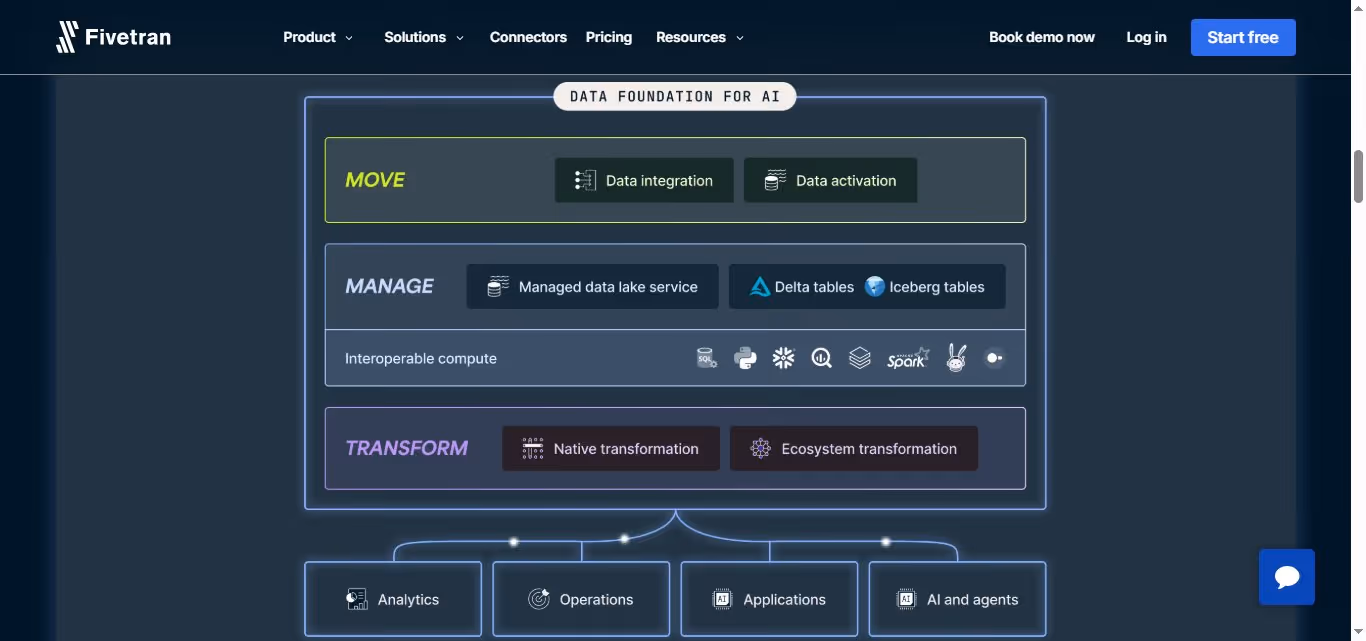
Task: Select the Native transformation card
Action: point(611,448)
